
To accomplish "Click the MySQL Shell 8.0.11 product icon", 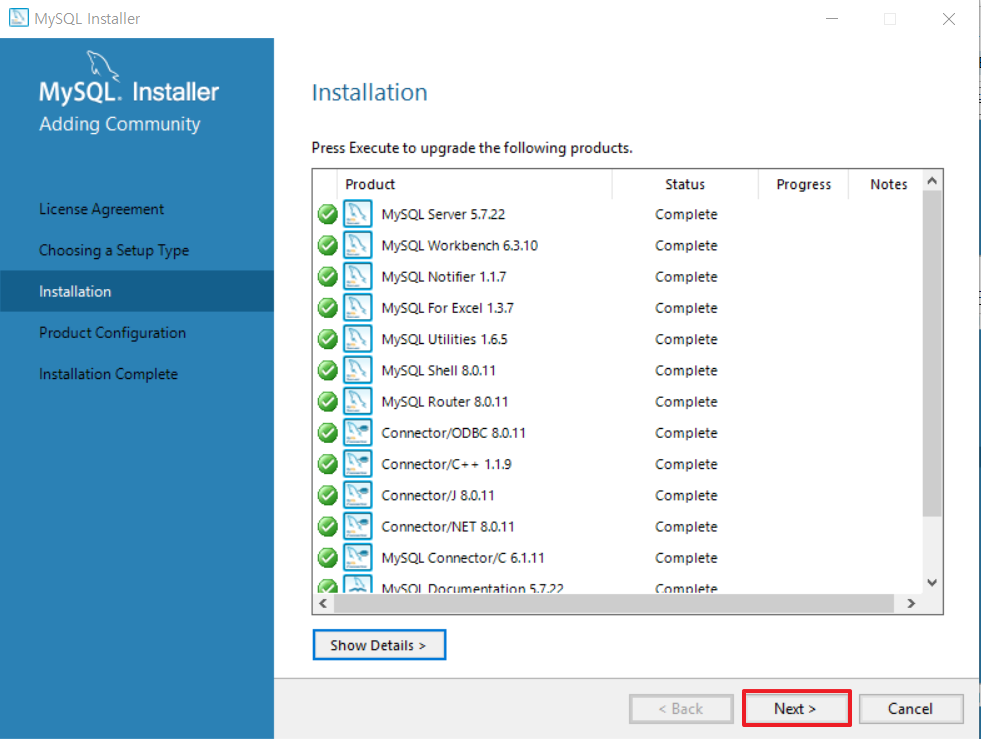I will [358, 370].
